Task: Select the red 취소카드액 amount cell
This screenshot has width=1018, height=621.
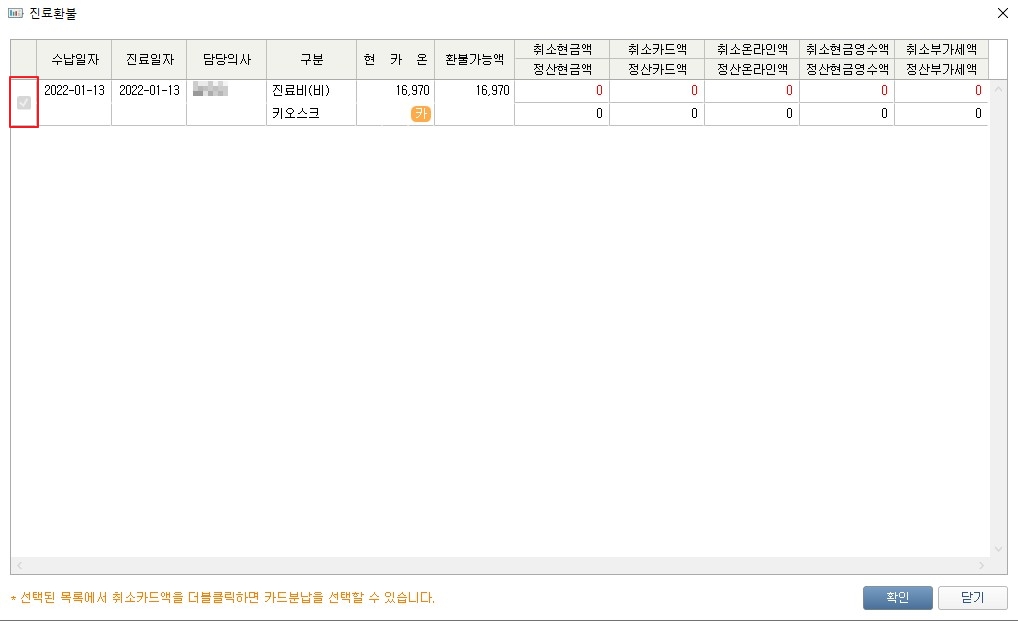Action: coord(656,91)
